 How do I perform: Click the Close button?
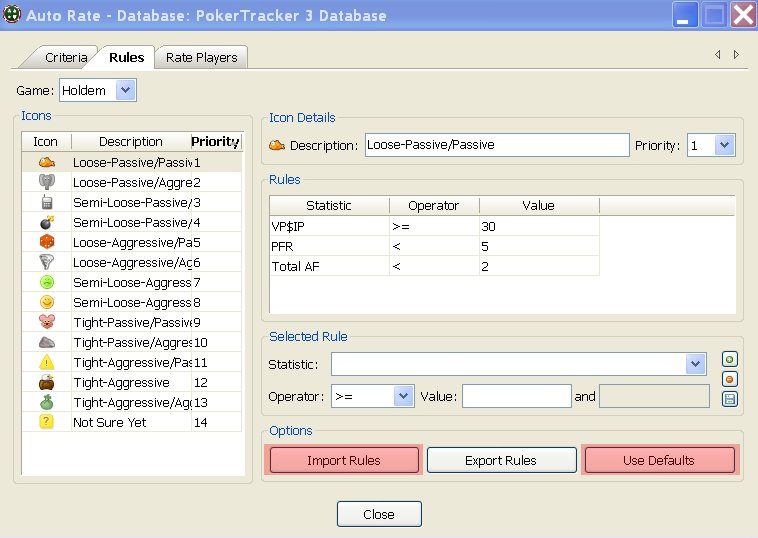pyautogui.click(x=379, y=514)
